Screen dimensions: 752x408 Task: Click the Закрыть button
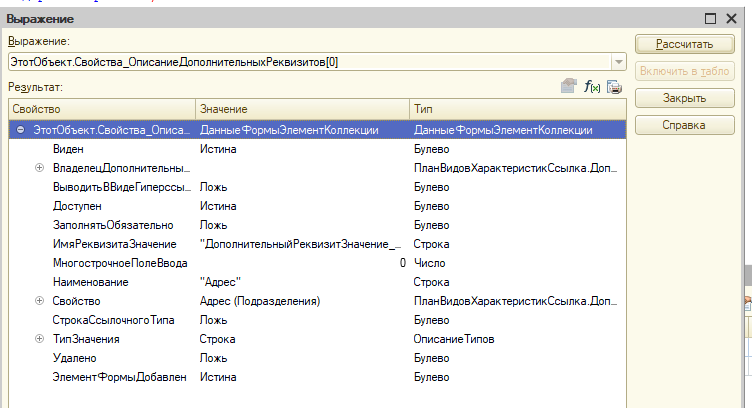684,98
